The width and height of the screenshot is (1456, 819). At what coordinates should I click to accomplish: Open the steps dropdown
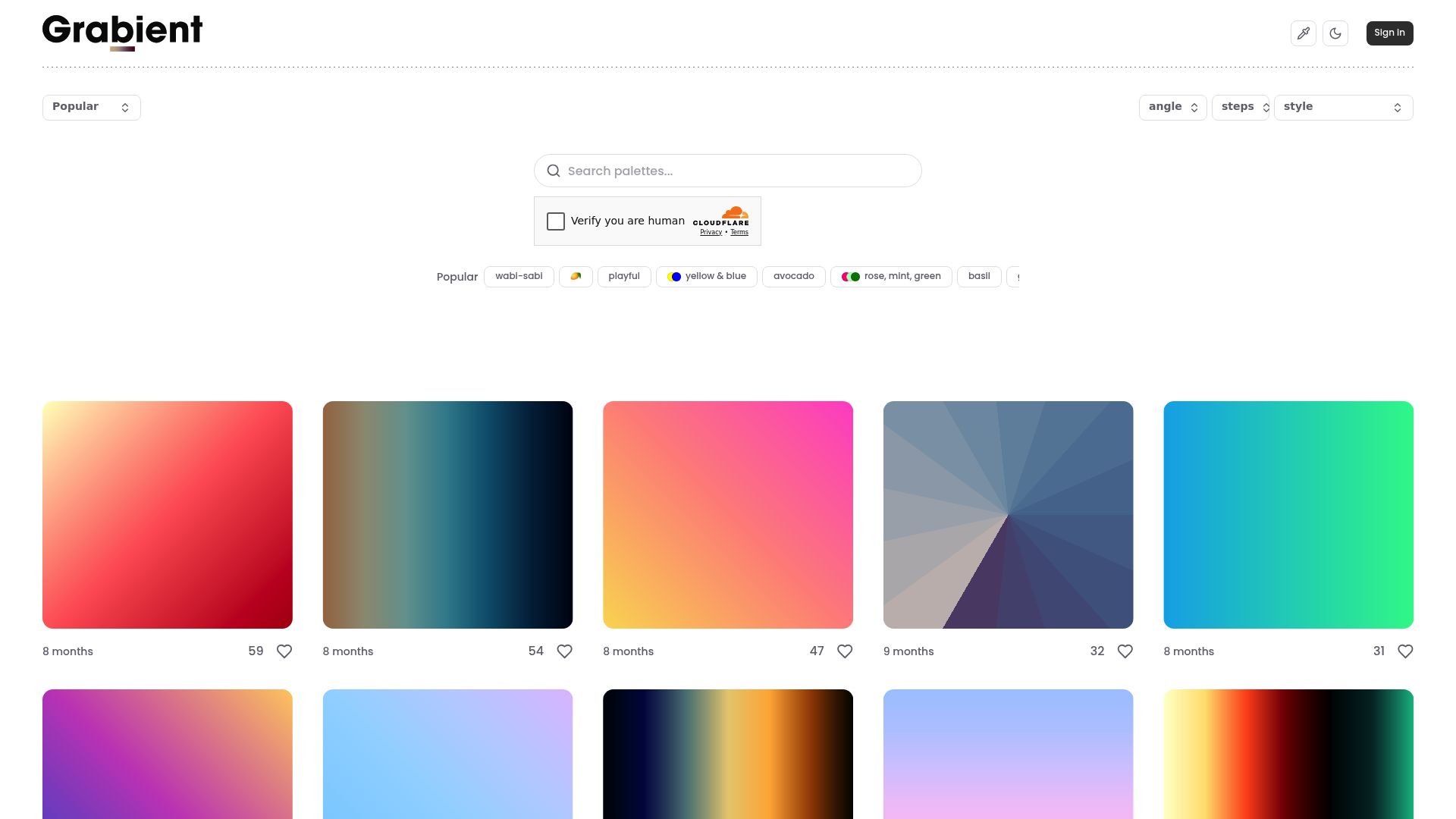tap(1241, 107)
